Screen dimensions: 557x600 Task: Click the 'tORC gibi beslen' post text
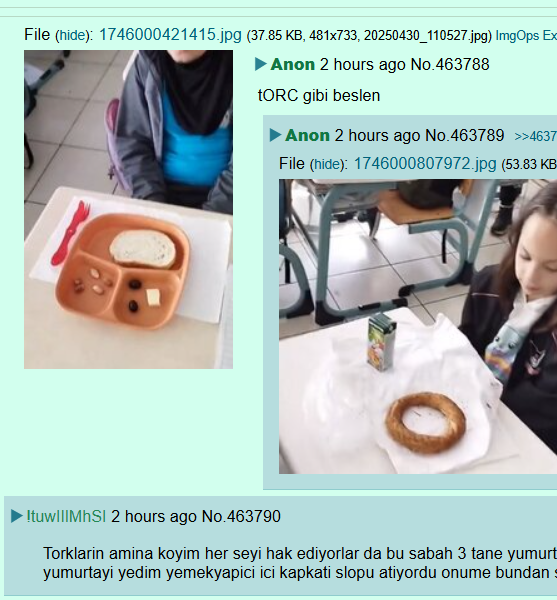click(x=319, y=96)
